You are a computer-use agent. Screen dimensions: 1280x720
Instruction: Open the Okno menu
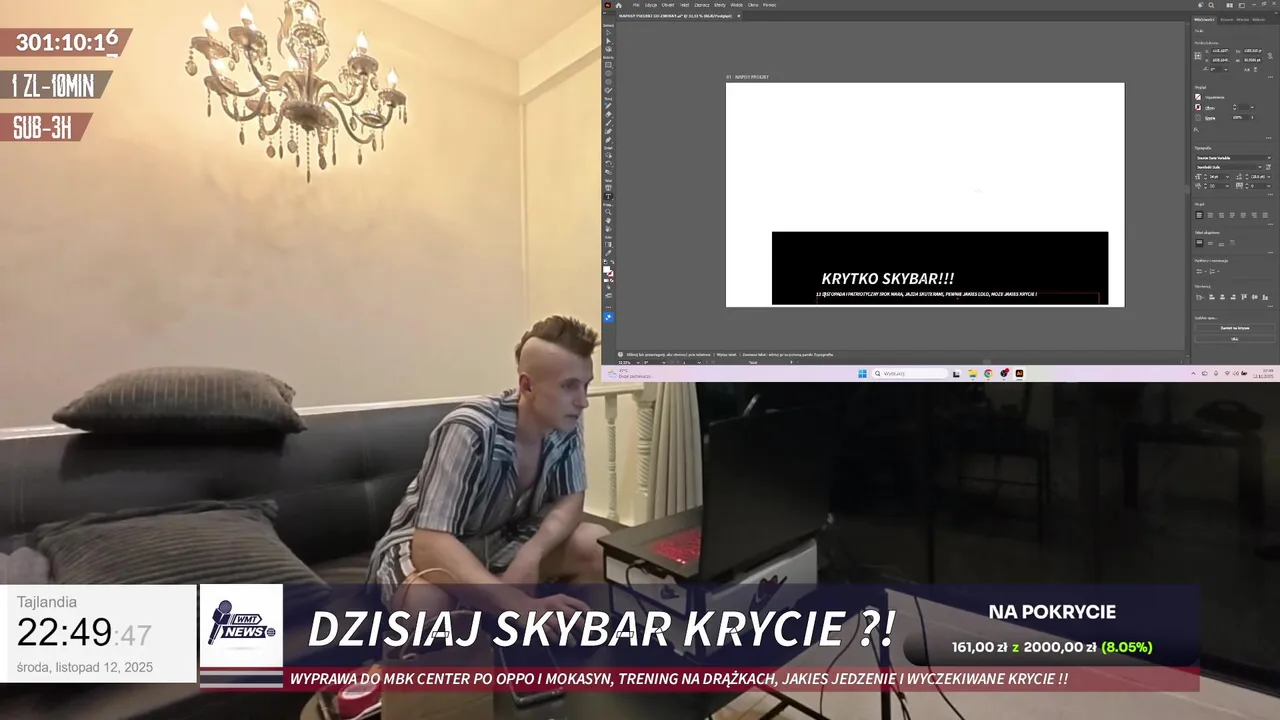pyautogui.click(x=753, y=5)
